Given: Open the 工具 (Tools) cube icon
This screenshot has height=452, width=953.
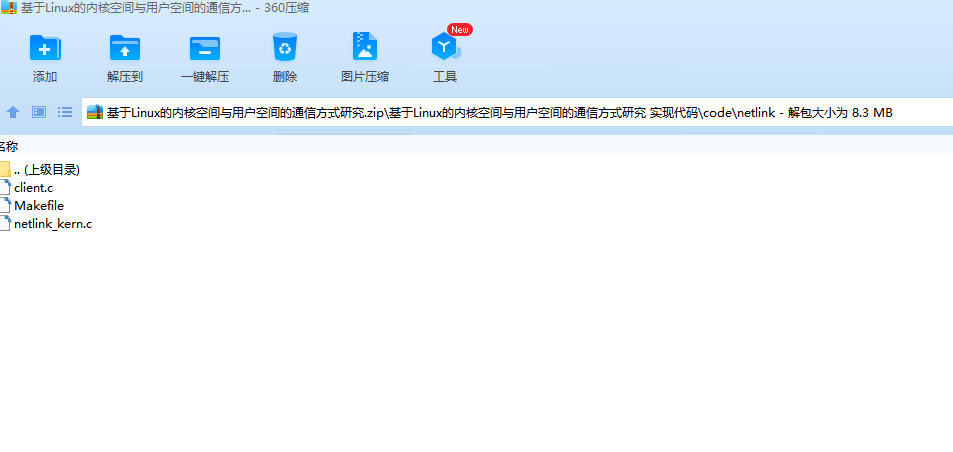Looking at the screenshot, I should [x=446, y=47].
